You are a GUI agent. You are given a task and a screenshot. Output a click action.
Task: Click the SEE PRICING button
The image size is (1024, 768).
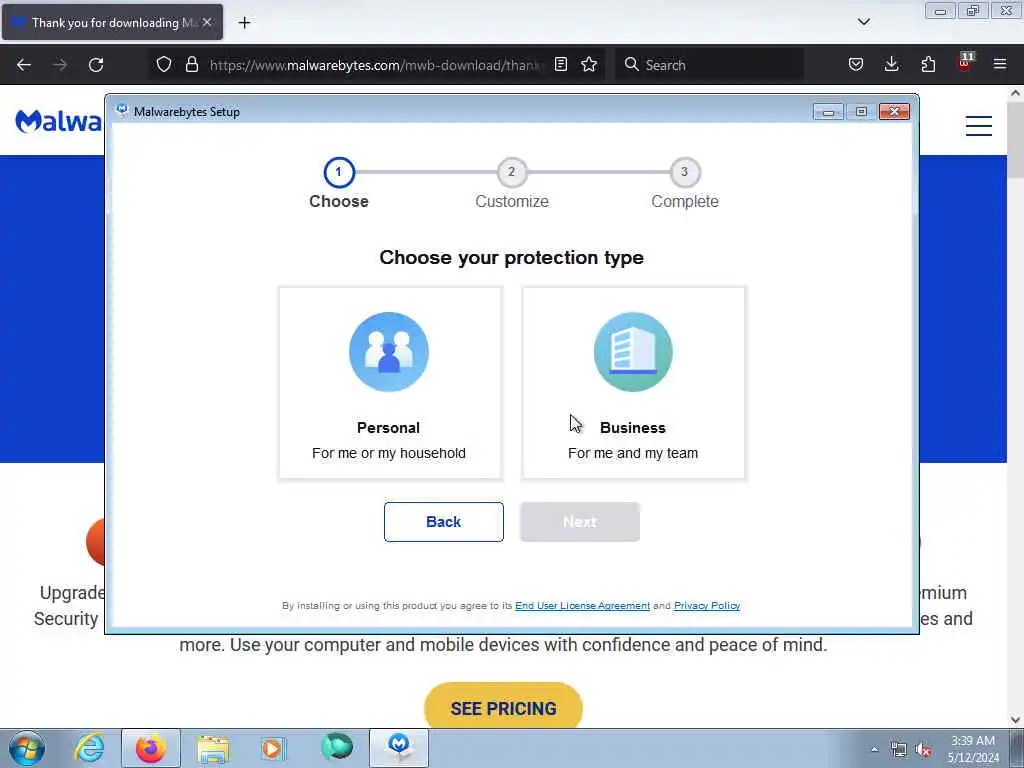(504, 707)
